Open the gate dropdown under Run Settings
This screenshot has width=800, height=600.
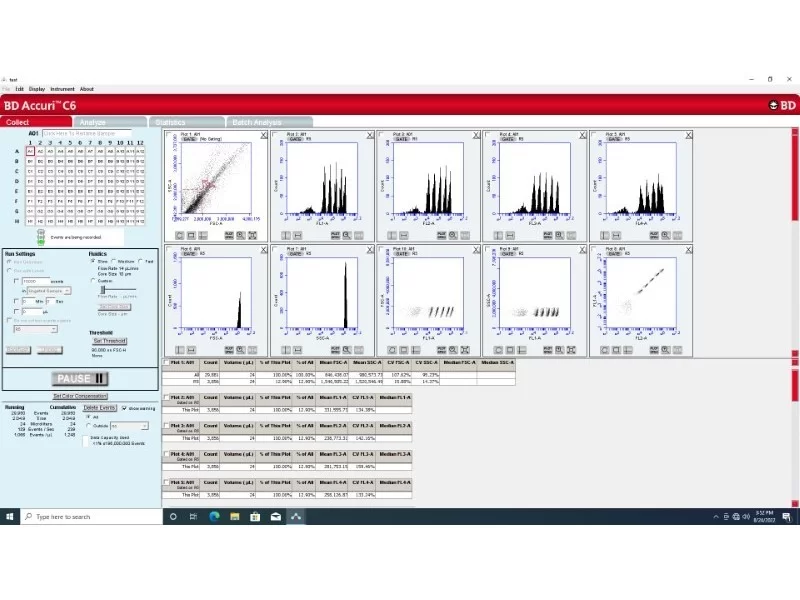point(35,330)
